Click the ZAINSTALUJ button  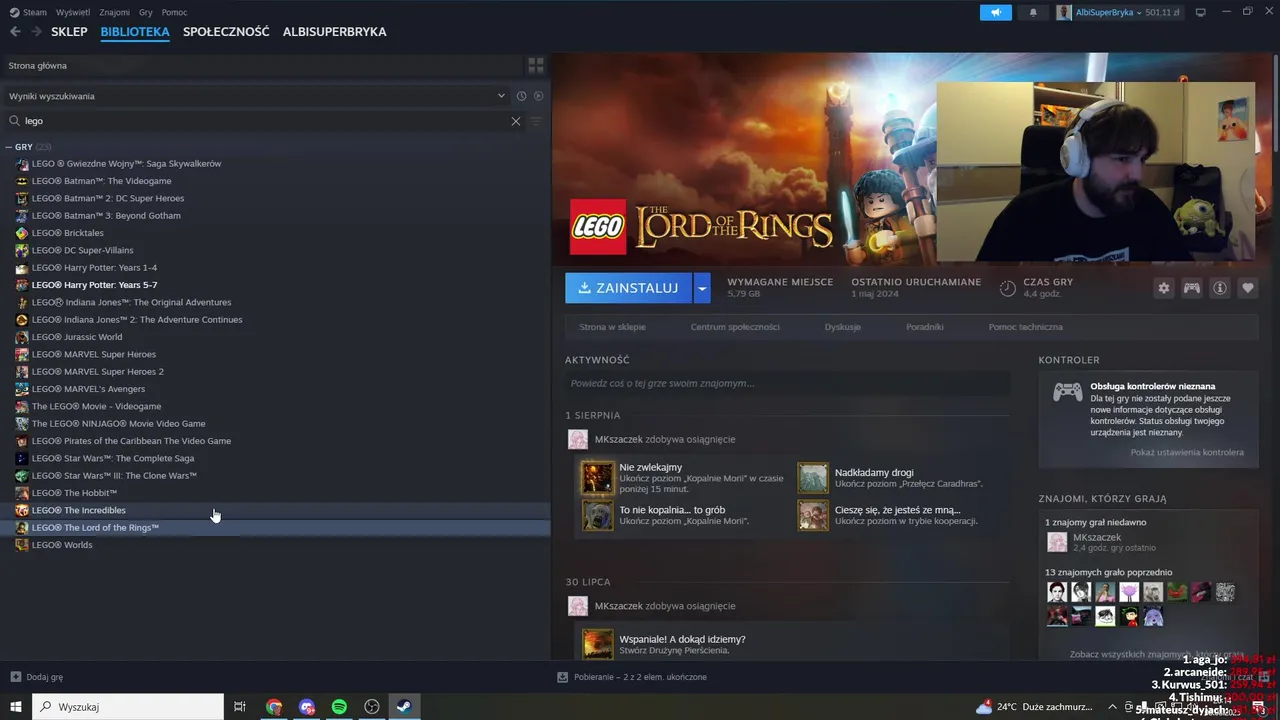coord(629,288)
